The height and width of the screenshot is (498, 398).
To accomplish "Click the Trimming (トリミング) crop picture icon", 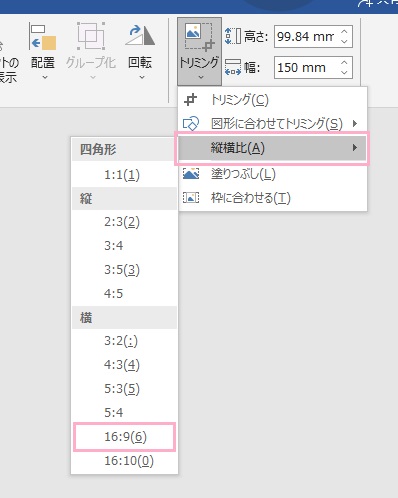I will pos(200,37).
